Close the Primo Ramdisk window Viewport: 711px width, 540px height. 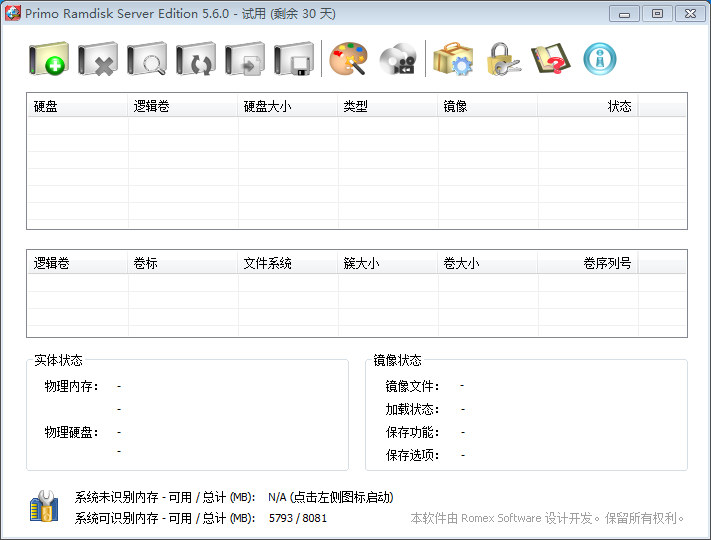click(x=690, y=14)
